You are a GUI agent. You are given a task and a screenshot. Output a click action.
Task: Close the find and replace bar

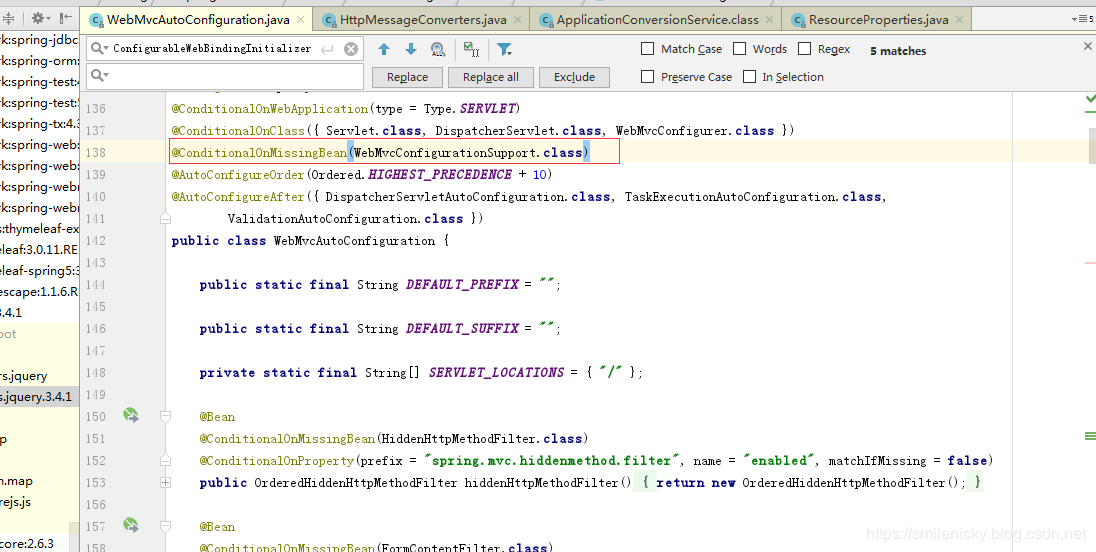[x=1088, y=46]
